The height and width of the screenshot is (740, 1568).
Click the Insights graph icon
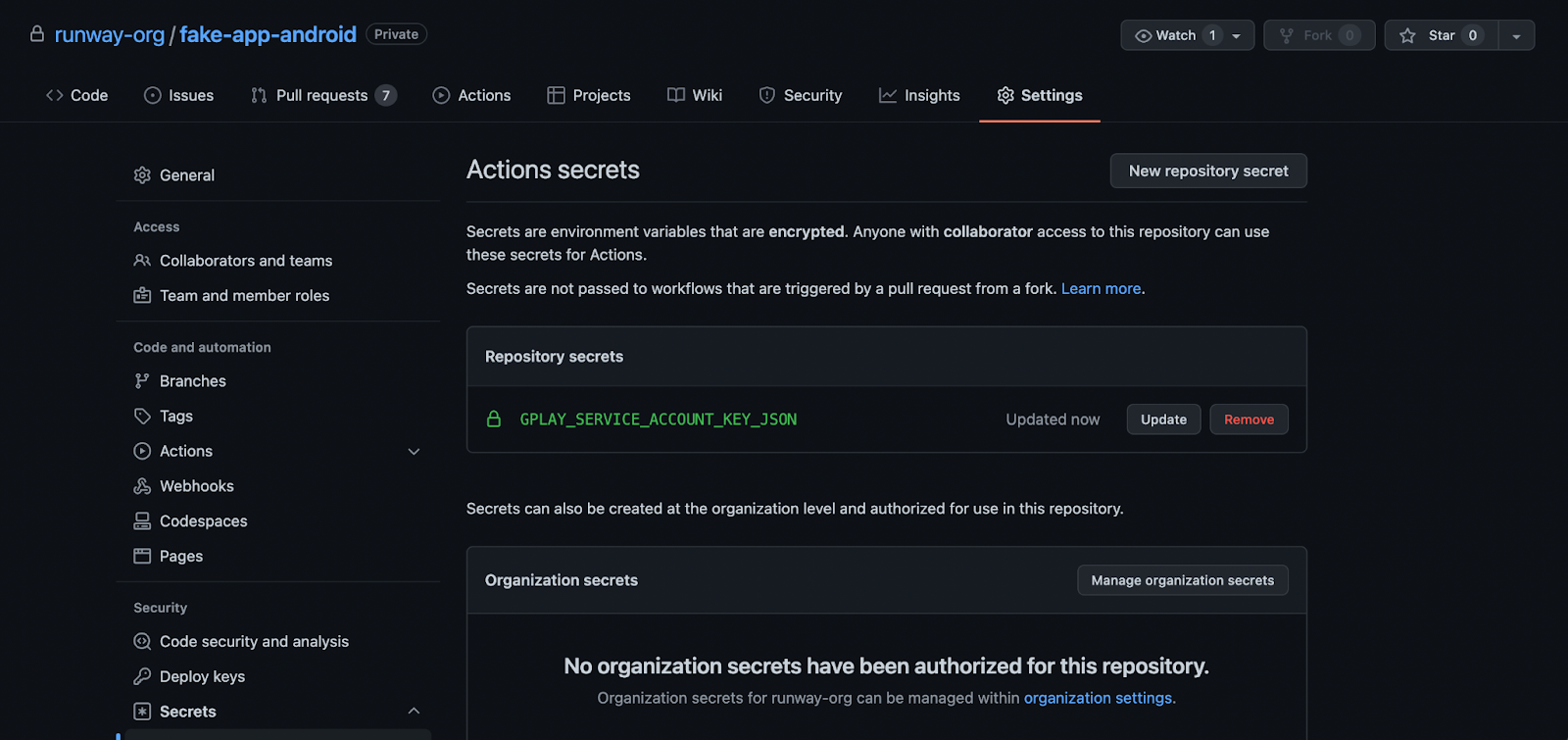click(x=888, y=95)
